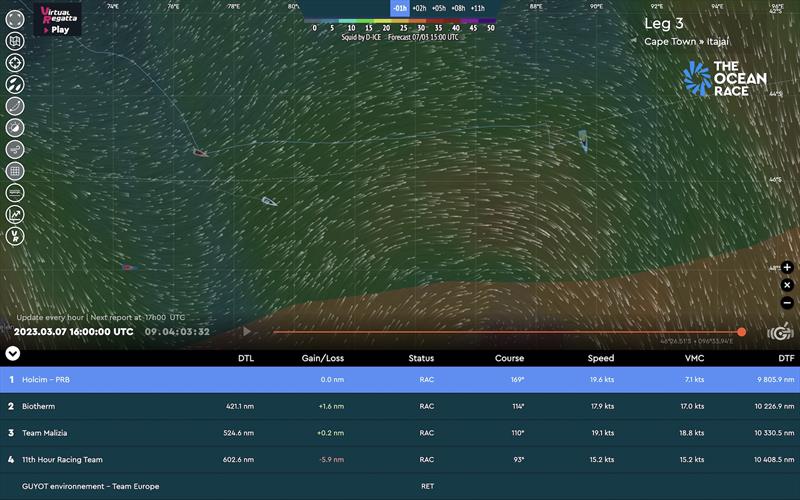Zoom in with the plus button
800x500 pixels.
pyautogui.click(x=787, y=267)
